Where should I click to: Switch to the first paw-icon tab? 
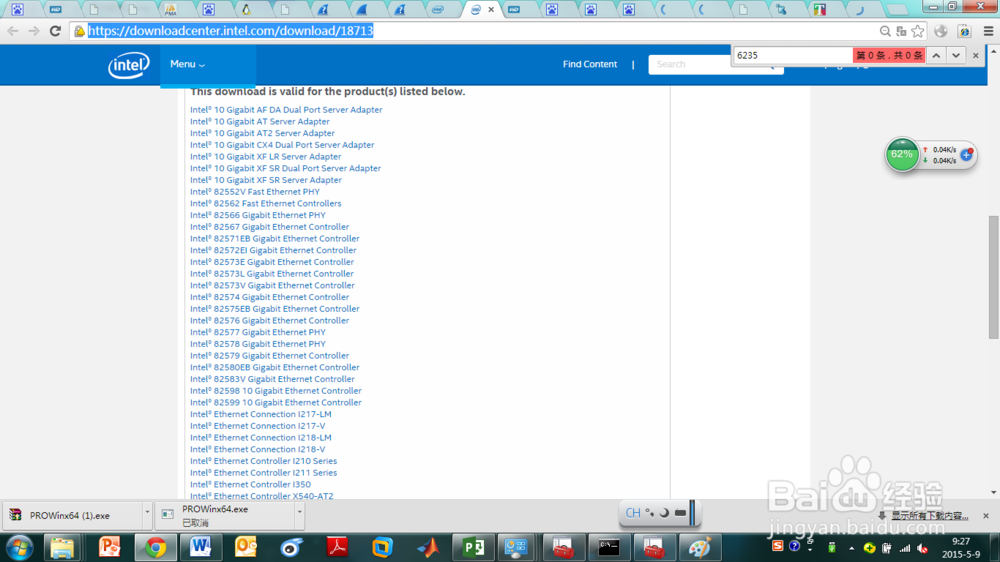tap(17, 10)
